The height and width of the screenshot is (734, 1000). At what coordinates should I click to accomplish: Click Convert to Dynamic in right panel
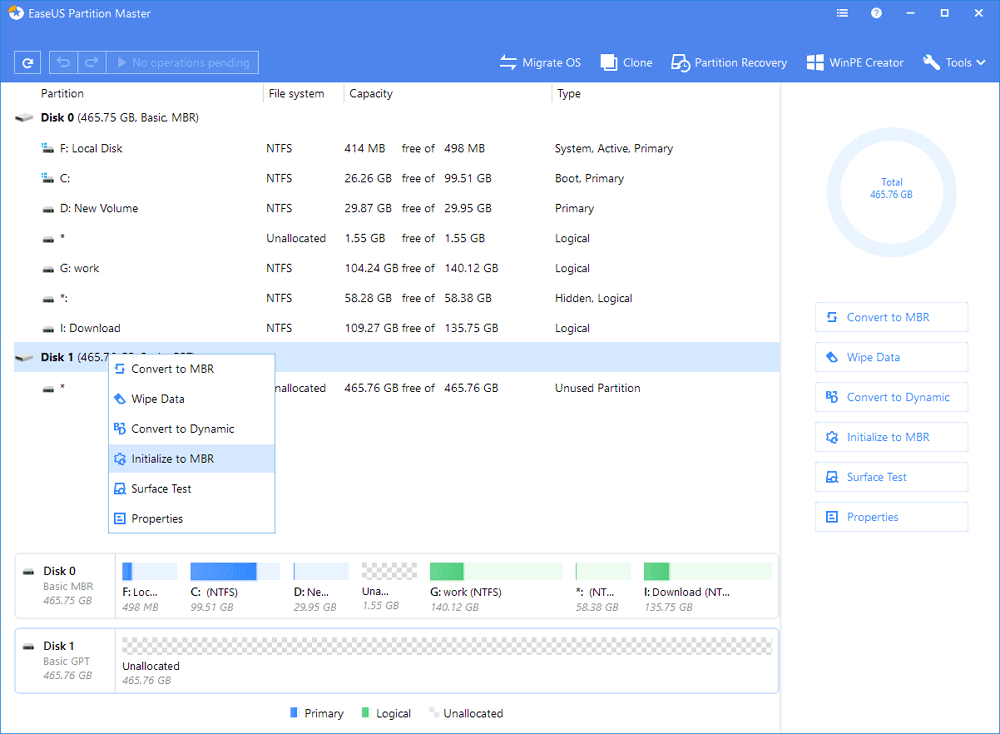(891, 397)
